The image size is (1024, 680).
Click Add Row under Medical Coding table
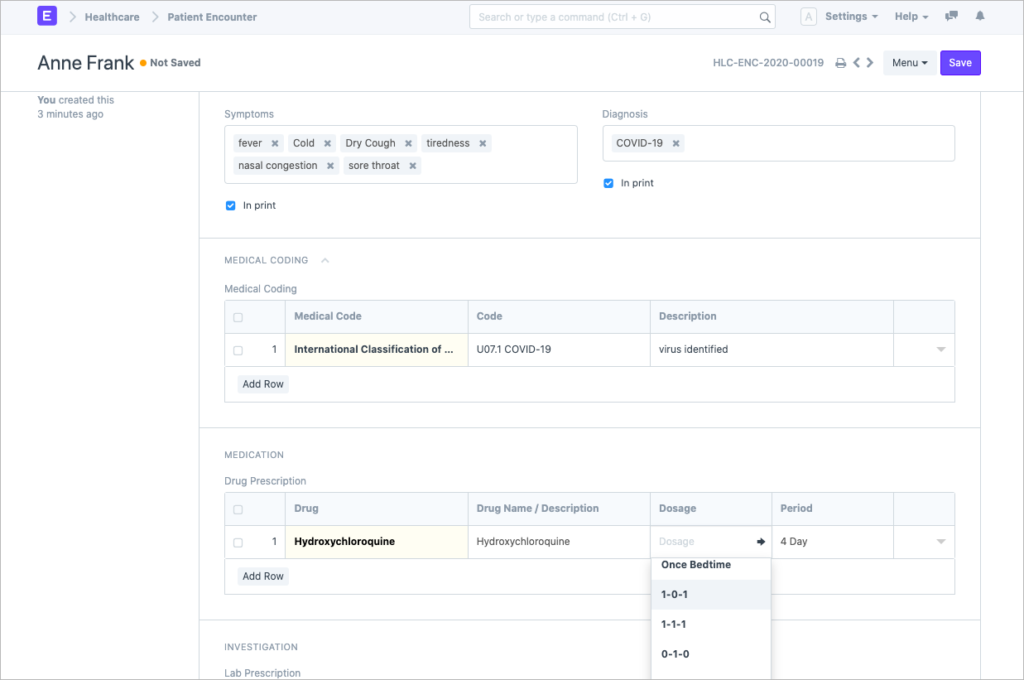point(263,384)
